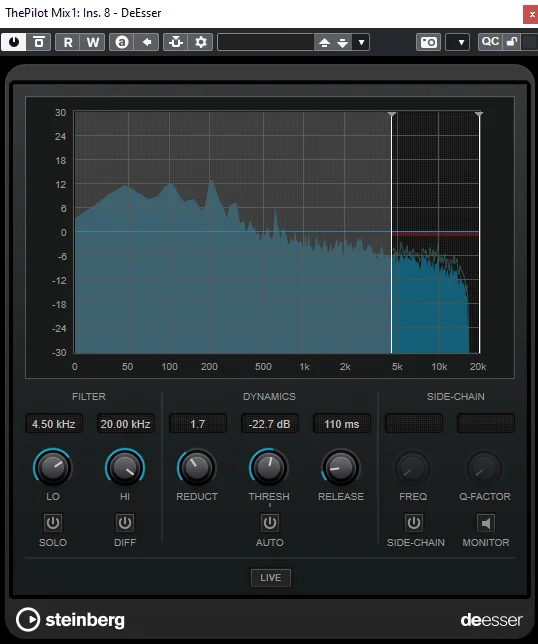Click the DYNAMICS section label

click(269, 396)
